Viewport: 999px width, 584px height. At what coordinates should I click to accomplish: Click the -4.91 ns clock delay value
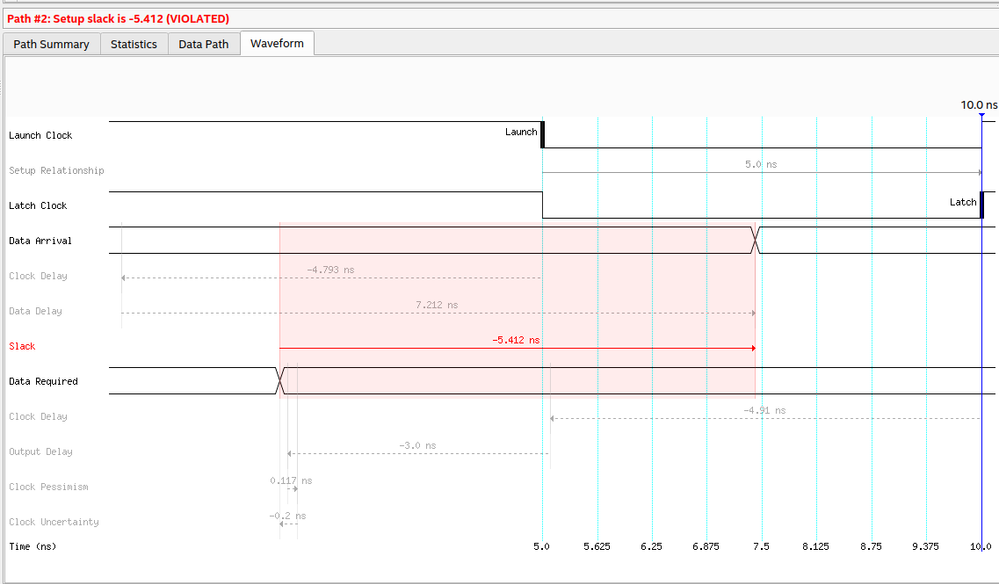coord(765,410)
